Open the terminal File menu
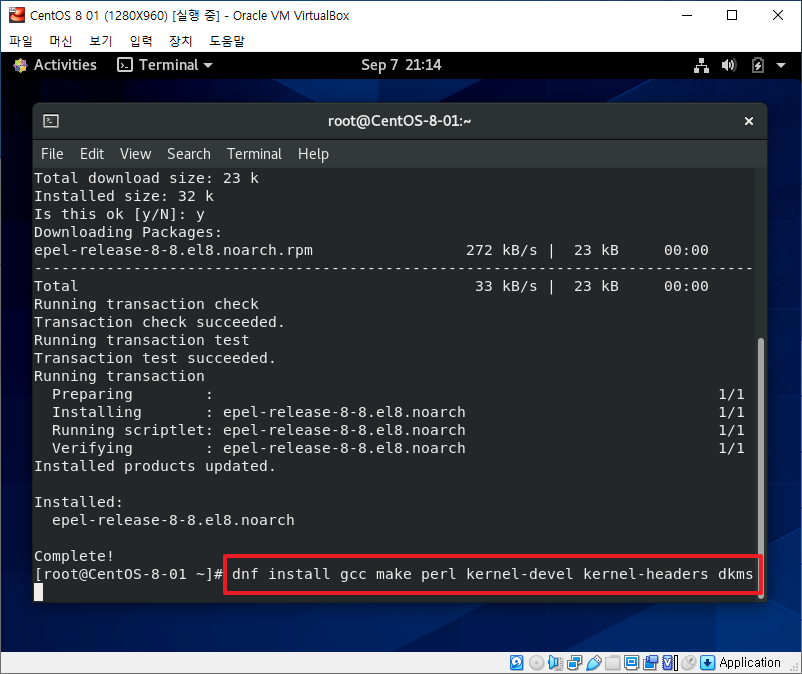 pyautogui.click(x=52, y=154)
